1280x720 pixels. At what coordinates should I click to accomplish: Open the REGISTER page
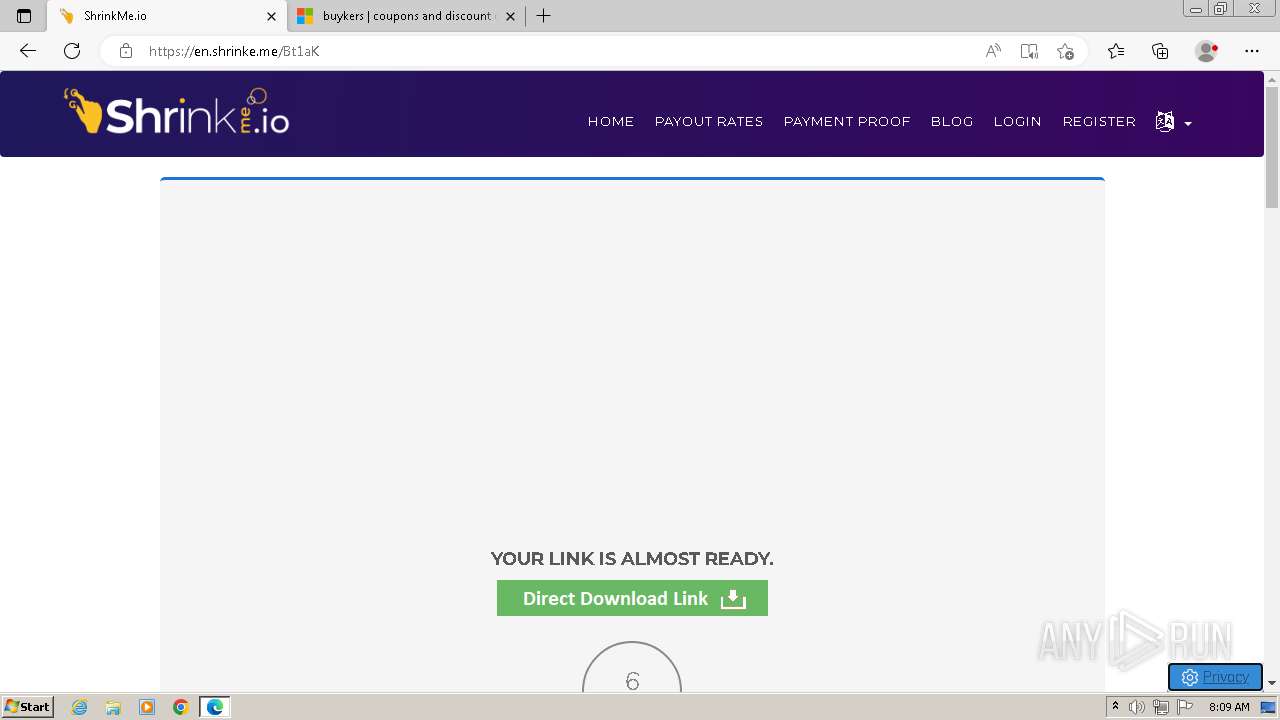[1099, 121]
